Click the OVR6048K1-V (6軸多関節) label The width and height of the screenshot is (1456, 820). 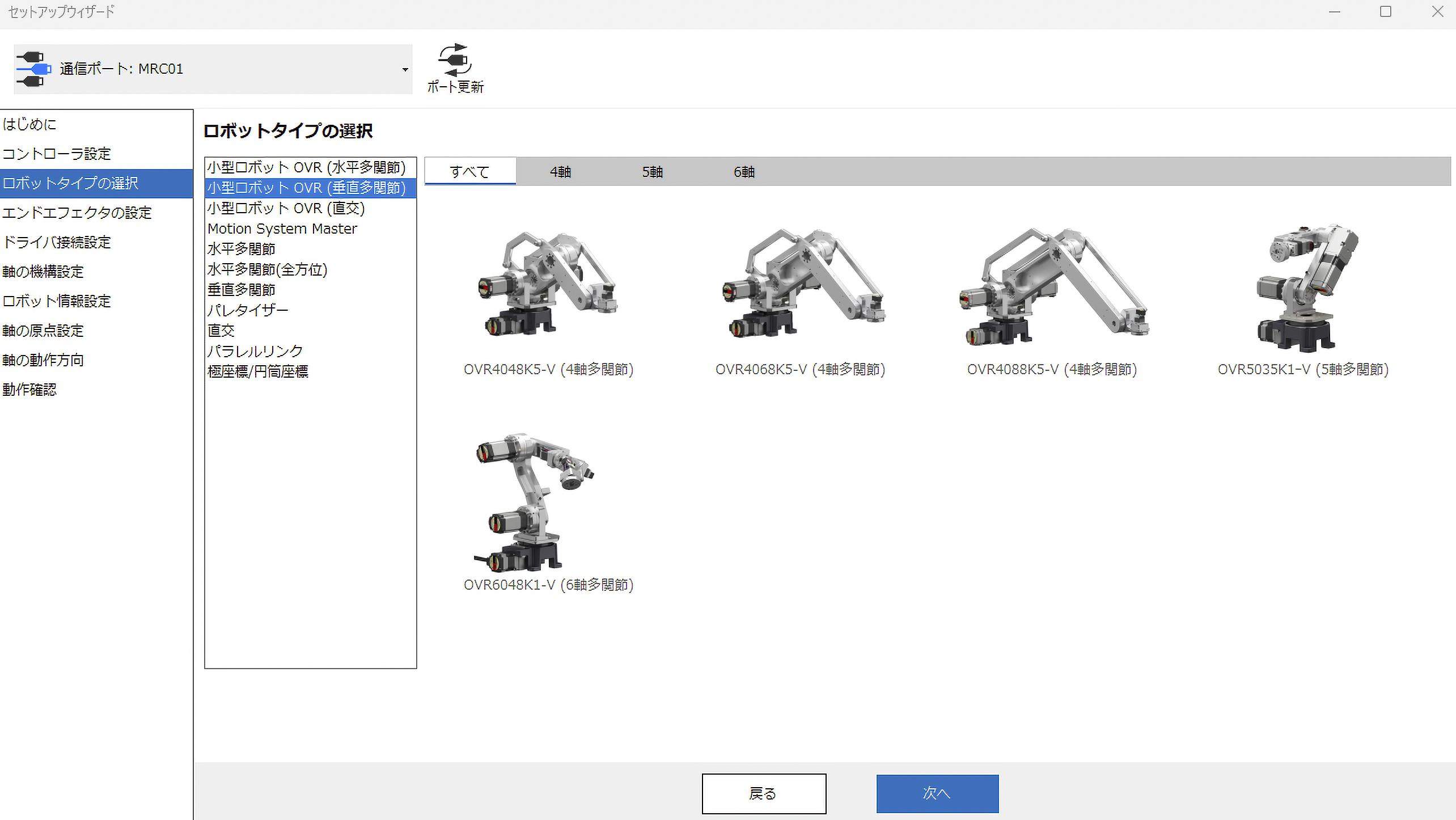pyautogui.click(x=548, y=585)
